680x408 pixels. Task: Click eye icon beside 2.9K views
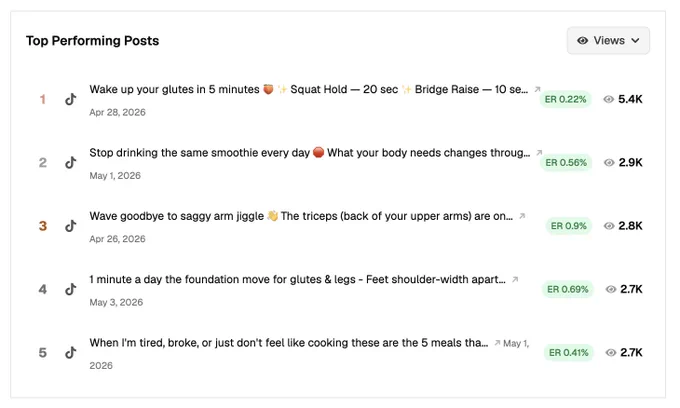609,163
